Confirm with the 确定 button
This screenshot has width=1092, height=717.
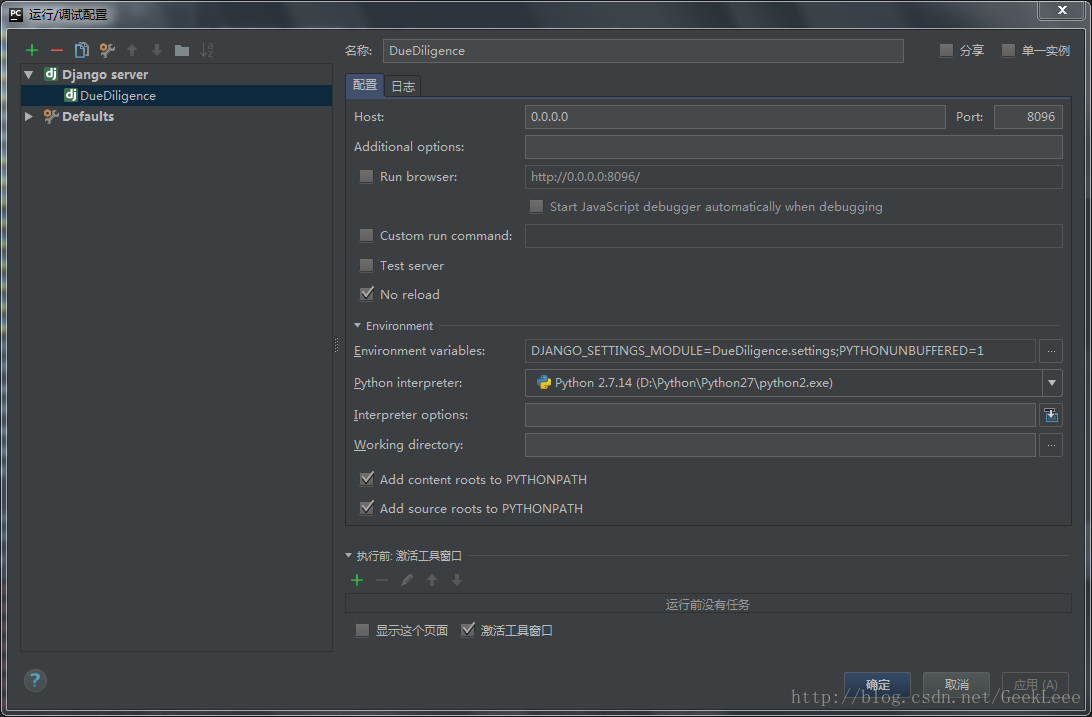878,684
